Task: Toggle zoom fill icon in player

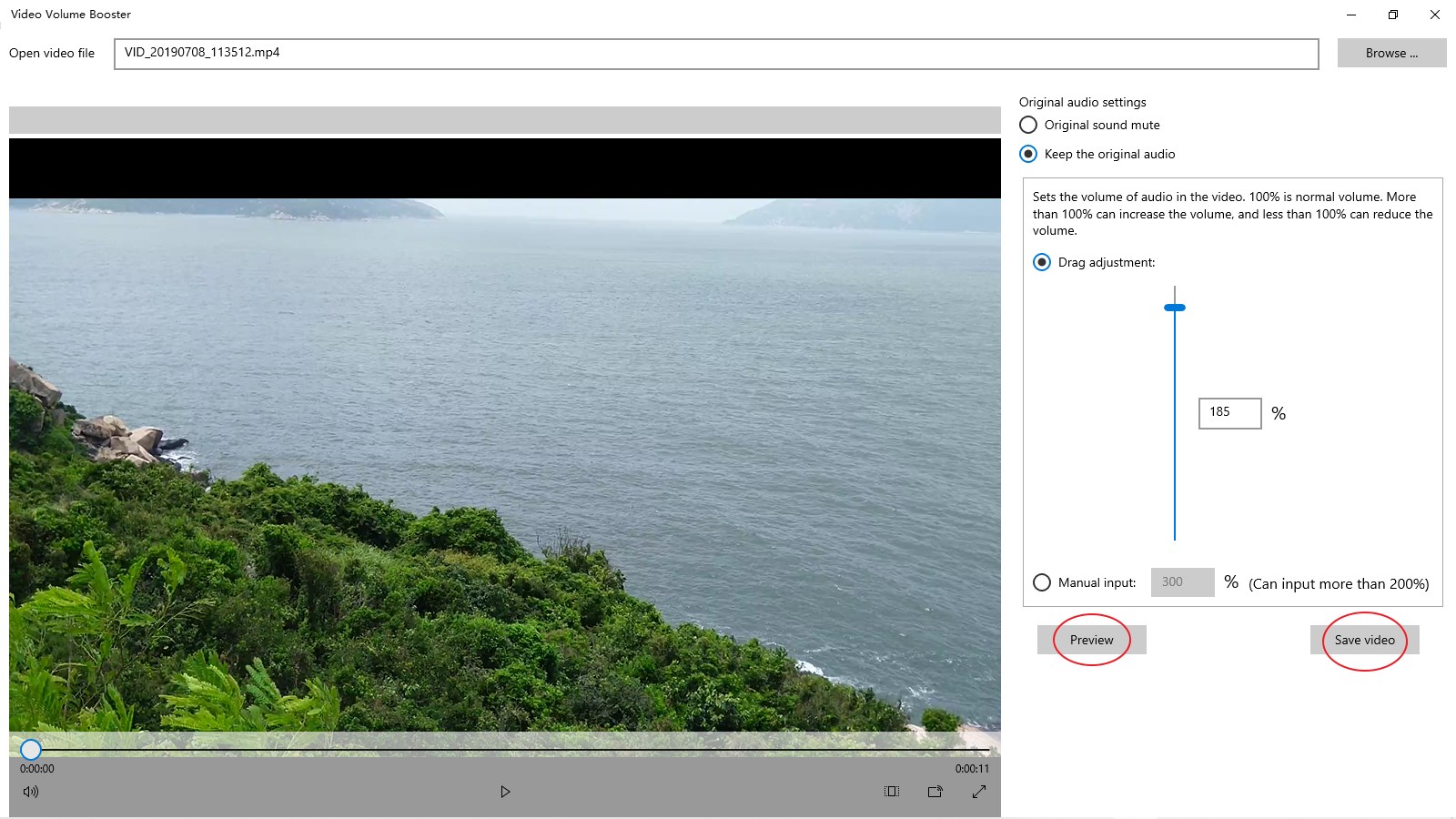Action: 892,792
